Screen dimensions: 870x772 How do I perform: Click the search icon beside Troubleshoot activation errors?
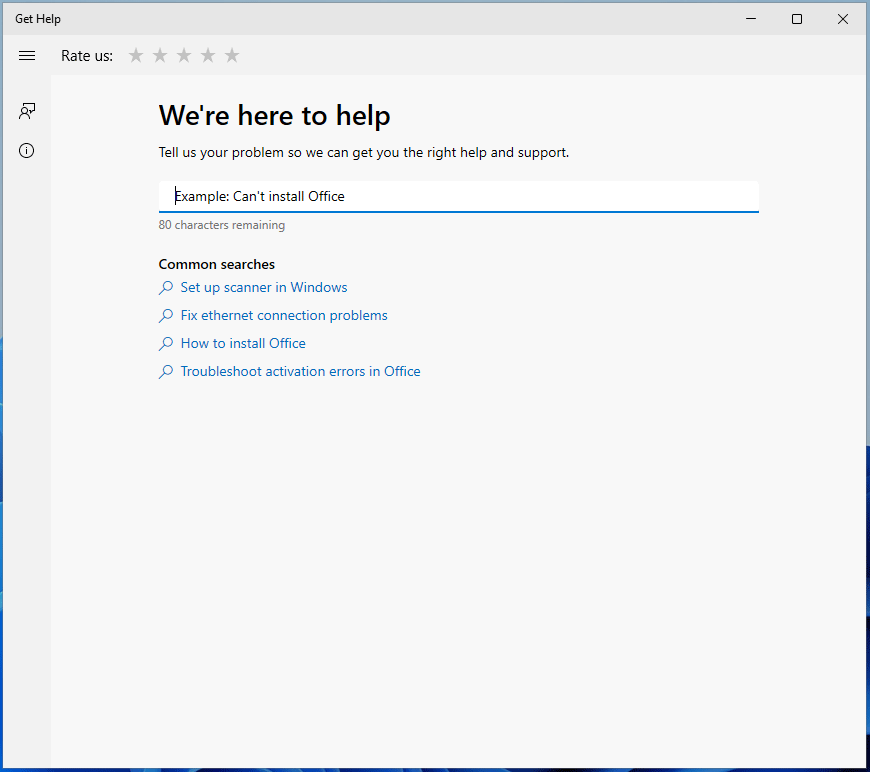point(165,372)
